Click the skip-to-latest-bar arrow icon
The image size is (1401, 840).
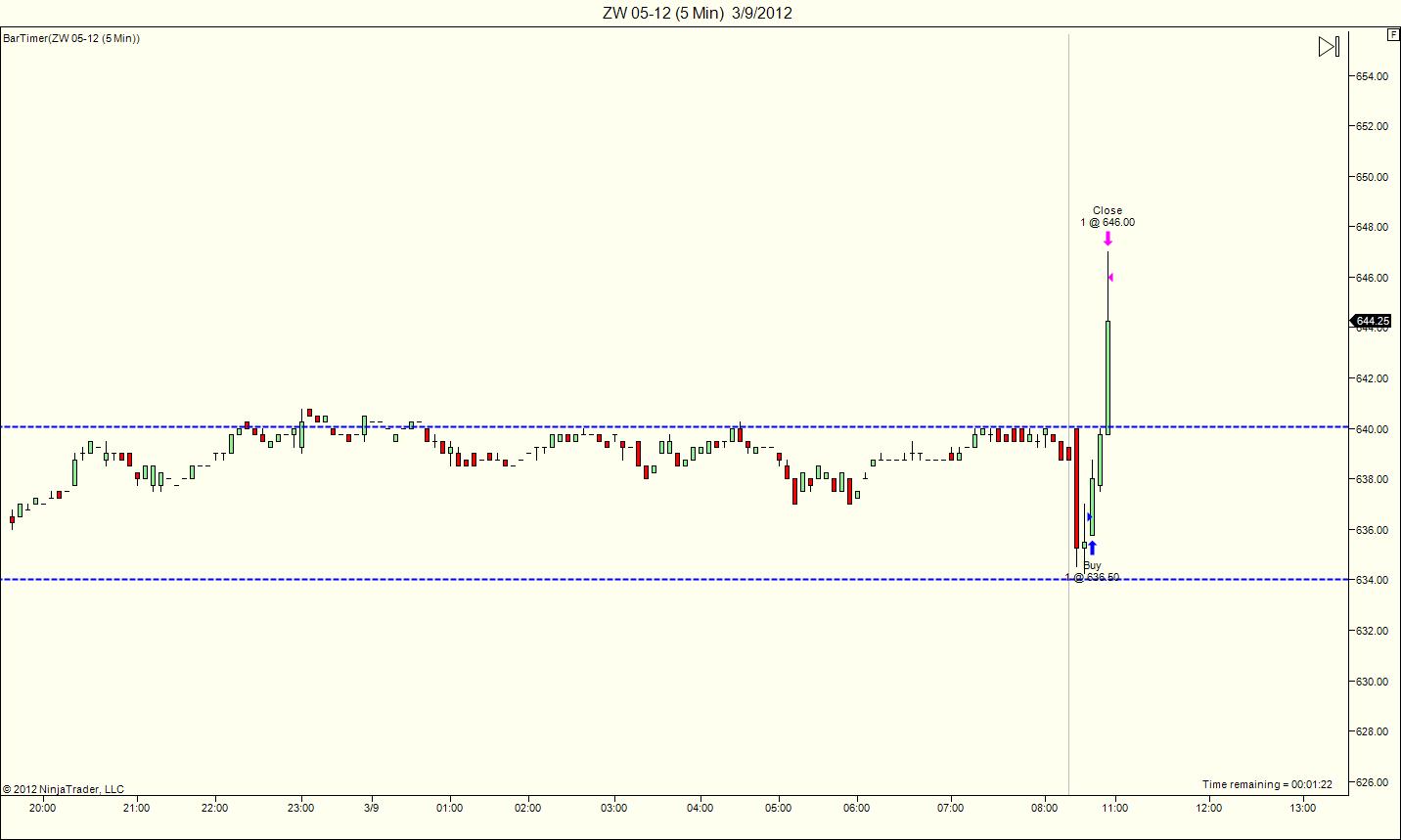click(x=1329, y=46)
